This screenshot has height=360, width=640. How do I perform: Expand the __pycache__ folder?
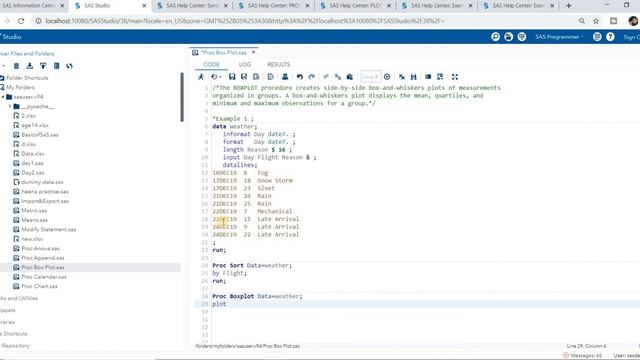click(x=10, y=107)
